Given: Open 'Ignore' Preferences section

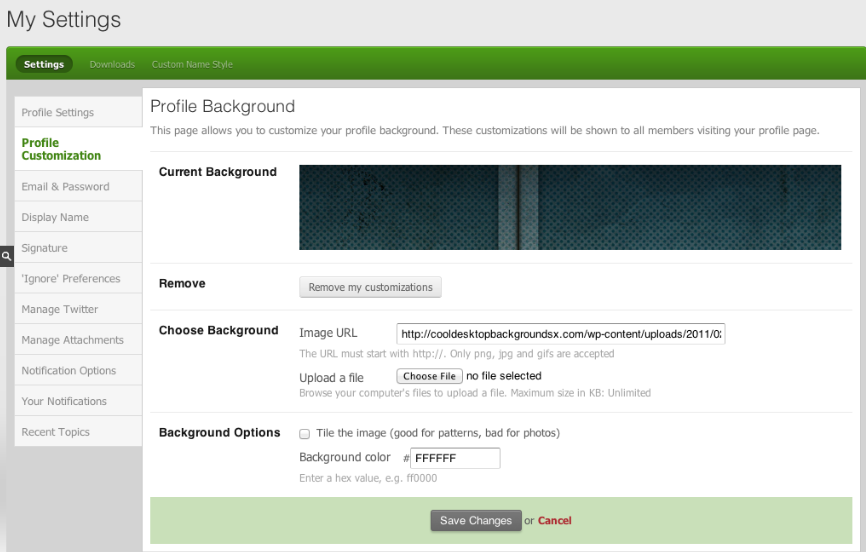Looking at the screenshot, I should point(70,279).
